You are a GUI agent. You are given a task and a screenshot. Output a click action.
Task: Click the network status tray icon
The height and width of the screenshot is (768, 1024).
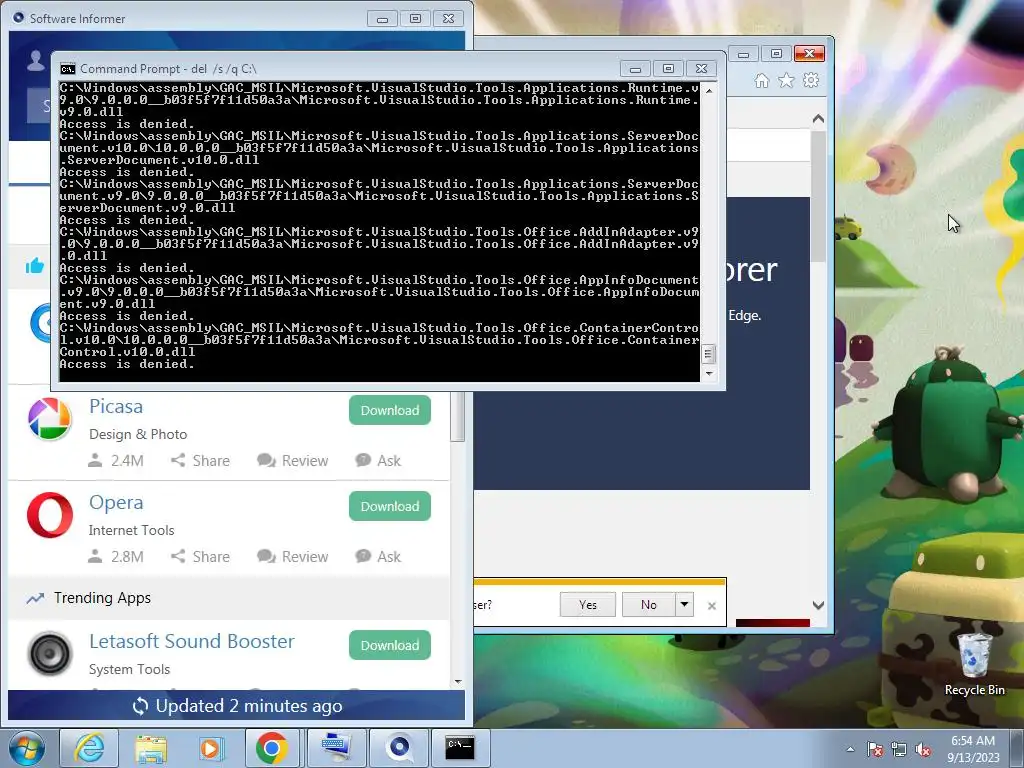click(899, 750)
